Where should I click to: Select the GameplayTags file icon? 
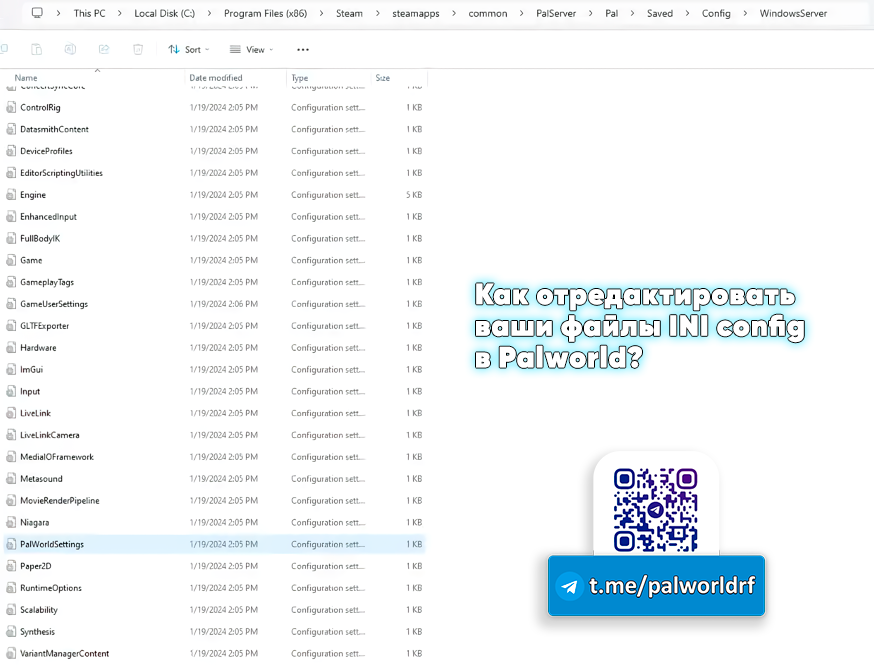pyautogui.click(x=11, y=282)
